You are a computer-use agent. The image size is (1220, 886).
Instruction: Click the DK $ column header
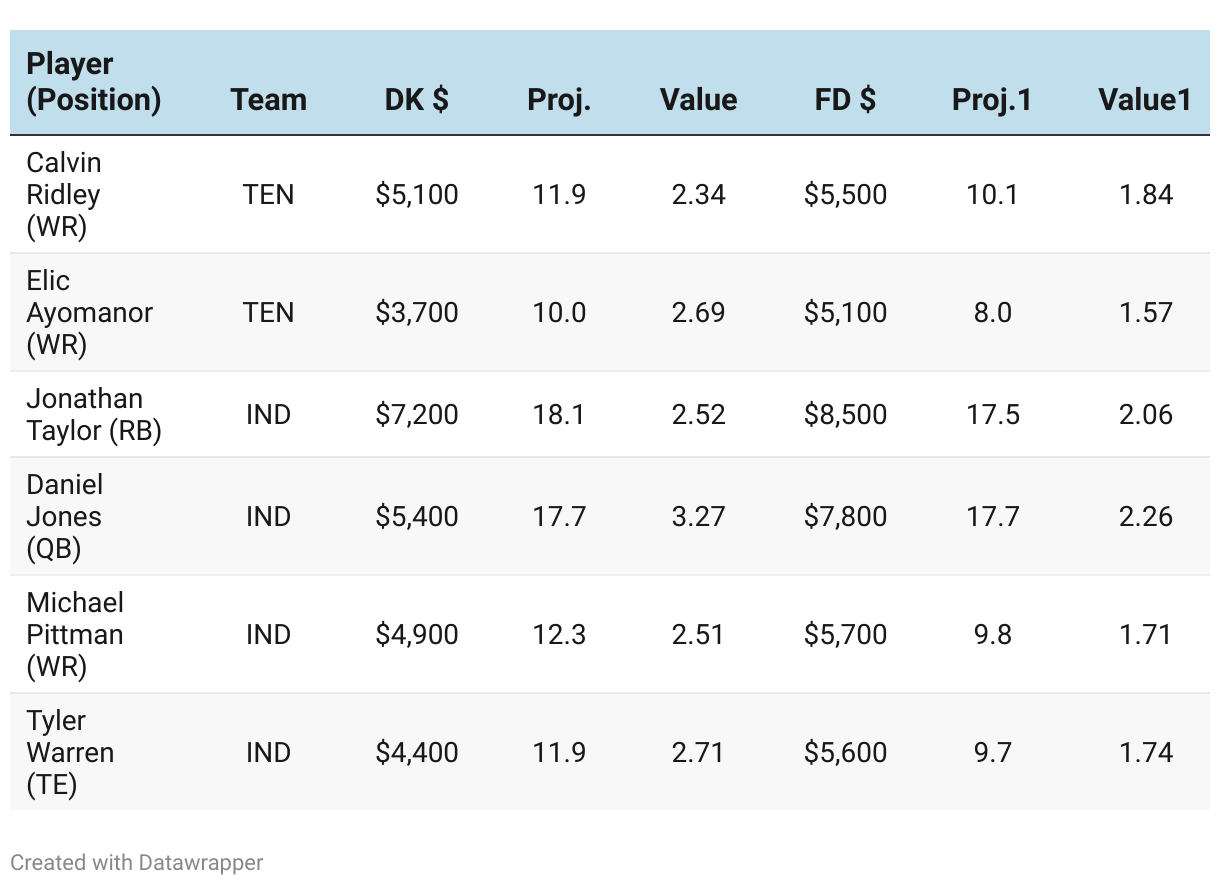coord(416,100)
